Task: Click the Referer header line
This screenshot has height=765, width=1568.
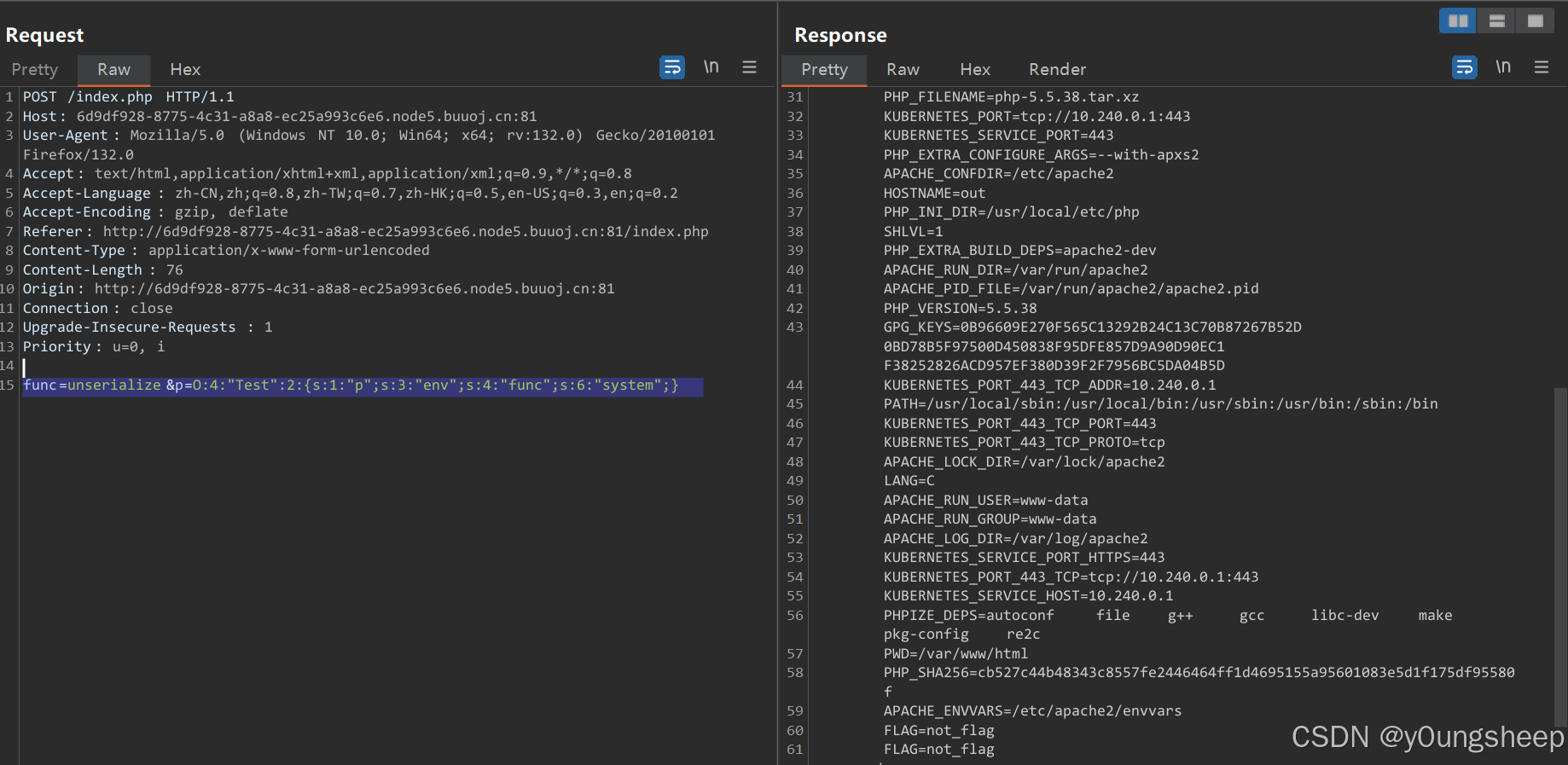Action: 365,232
